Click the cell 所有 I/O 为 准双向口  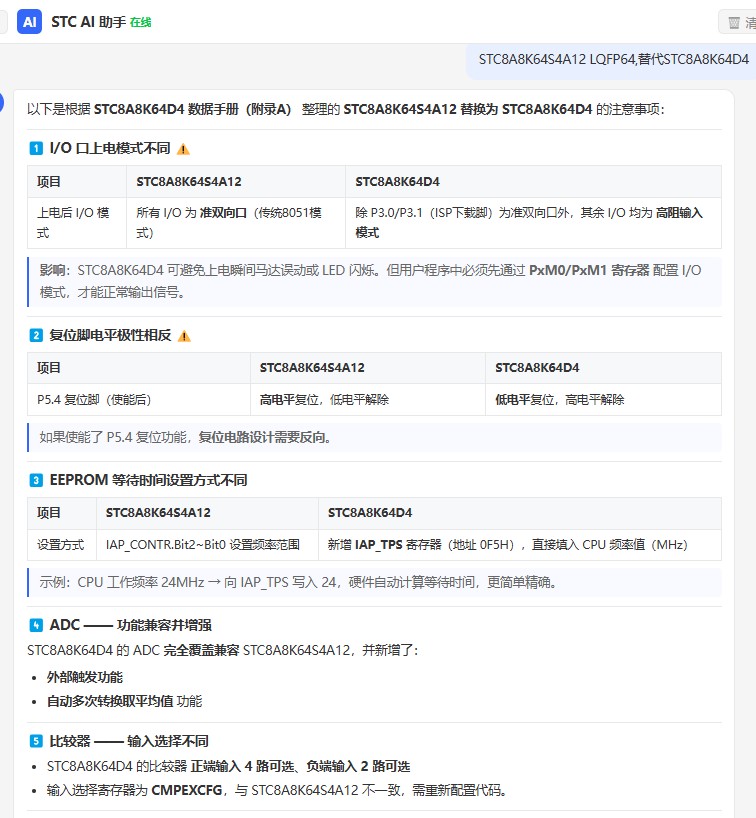[236, 223]
